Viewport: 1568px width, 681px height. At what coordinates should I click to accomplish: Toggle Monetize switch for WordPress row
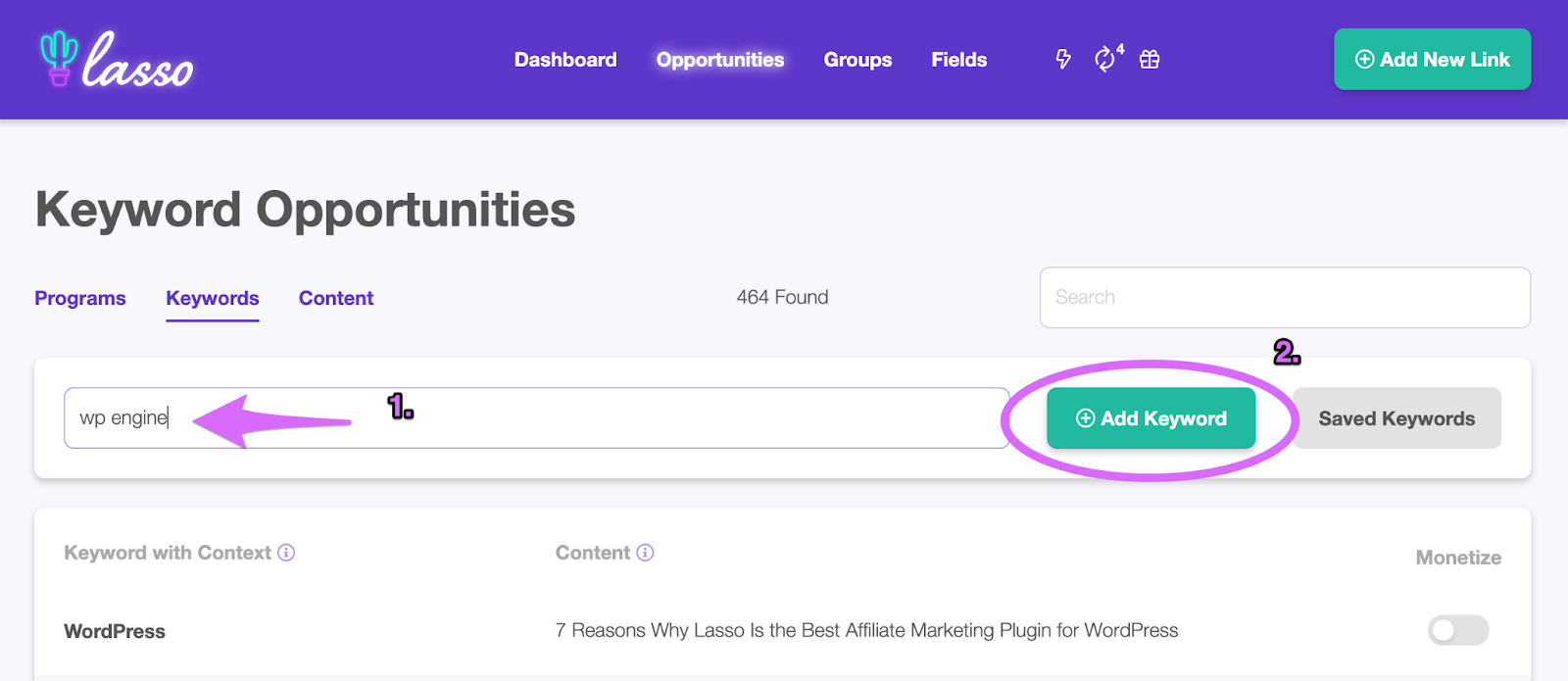(x=1458, y=630)
